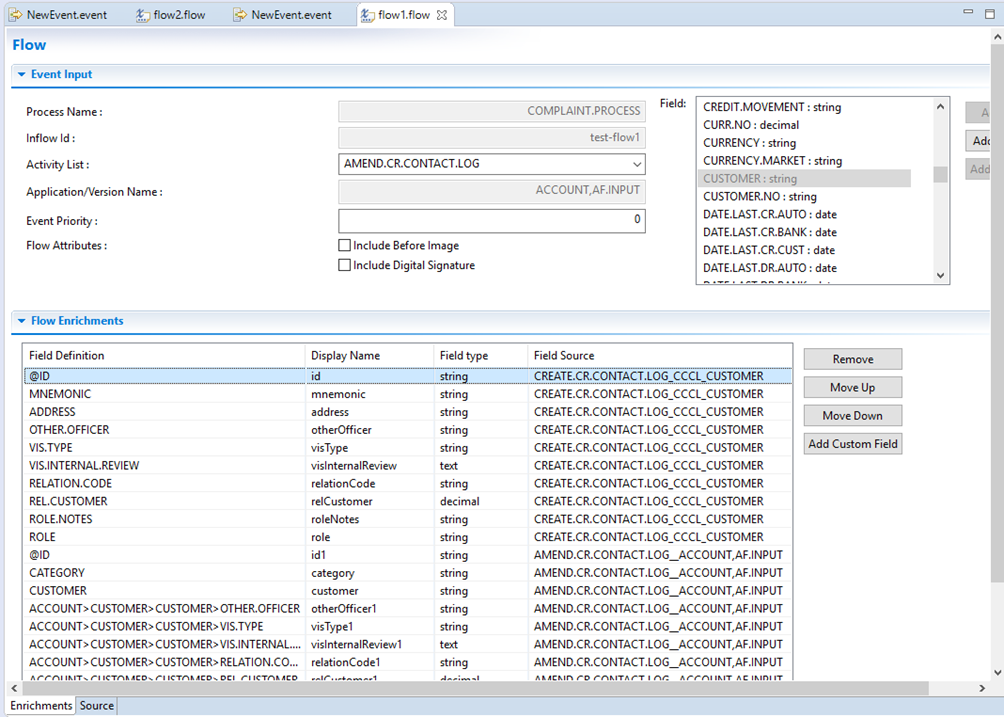Switch to the flow2.flow tab
Screen dimensions: 1004x717
click(x=180, y=15)
